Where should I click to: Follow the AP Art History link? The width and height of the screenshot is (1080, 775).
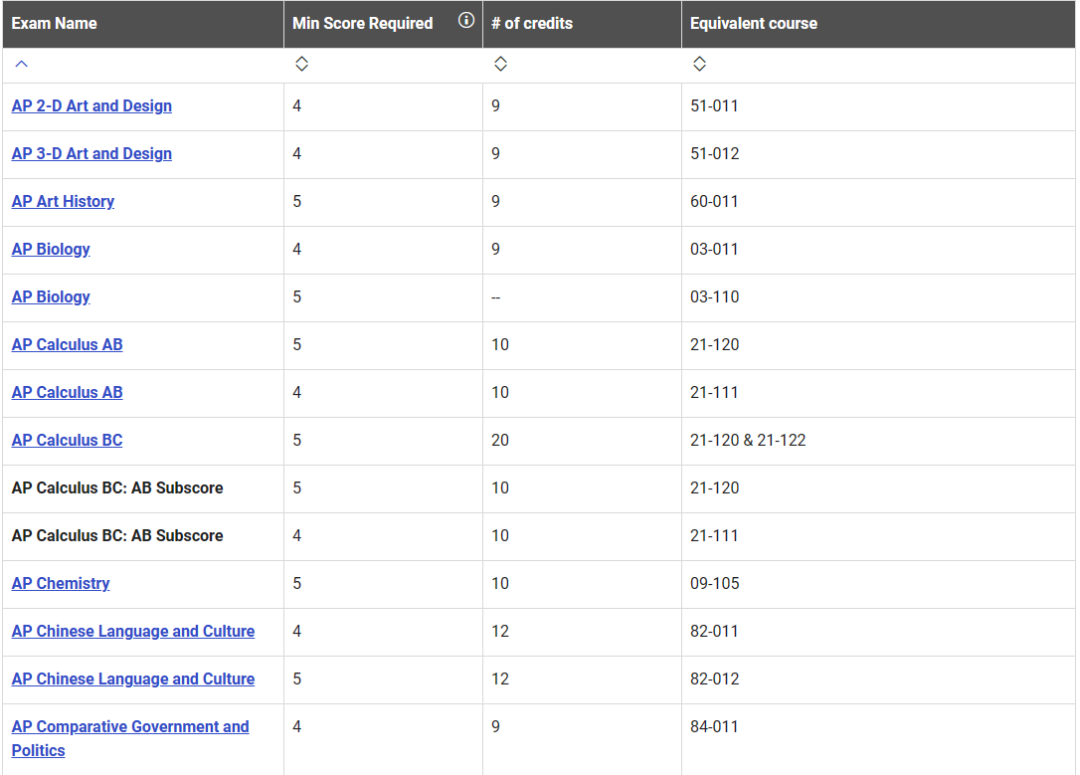pos(63,201)
